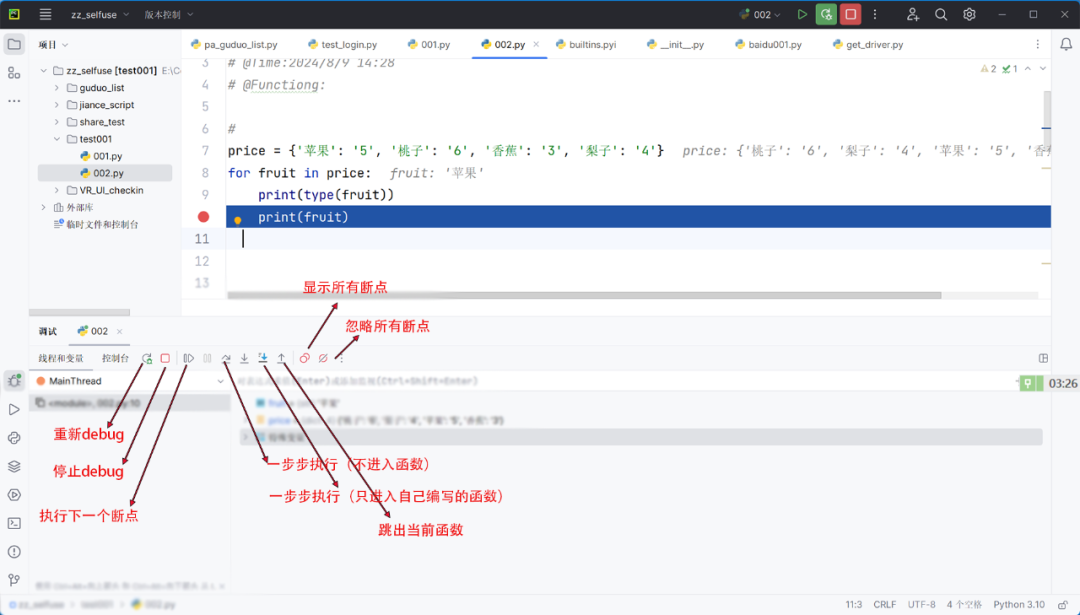
Task: Open Settings via the gear icon
Action: 968,14
